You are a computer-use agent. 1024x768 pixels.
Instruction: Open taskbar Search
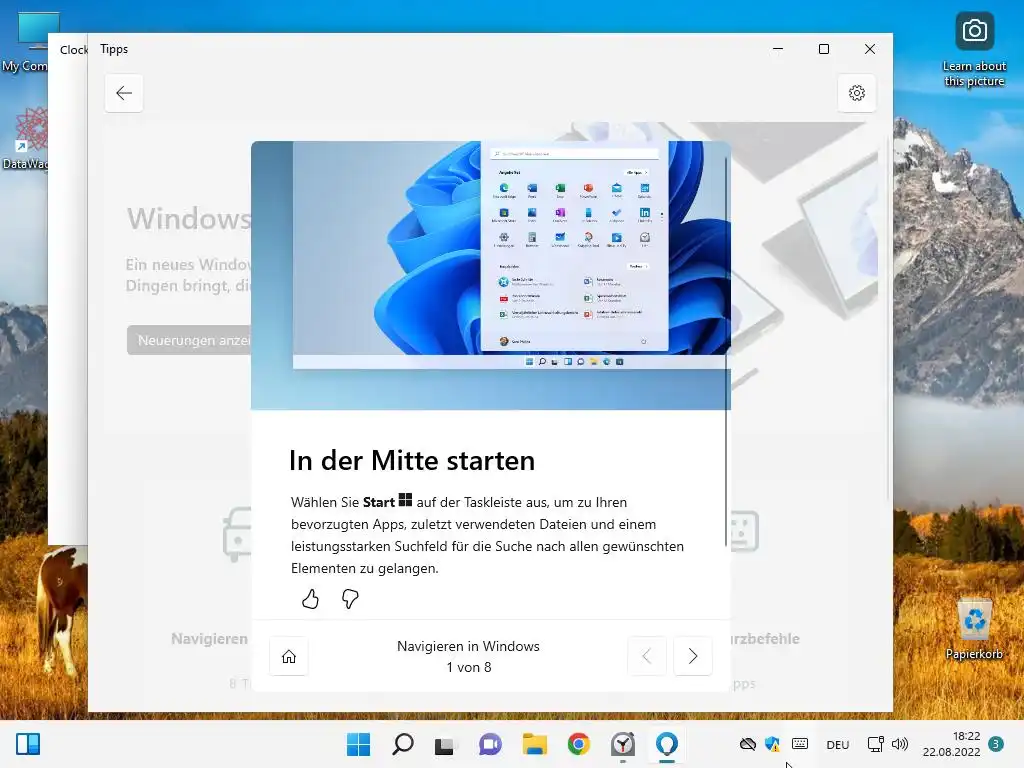[x=402, y=744]
